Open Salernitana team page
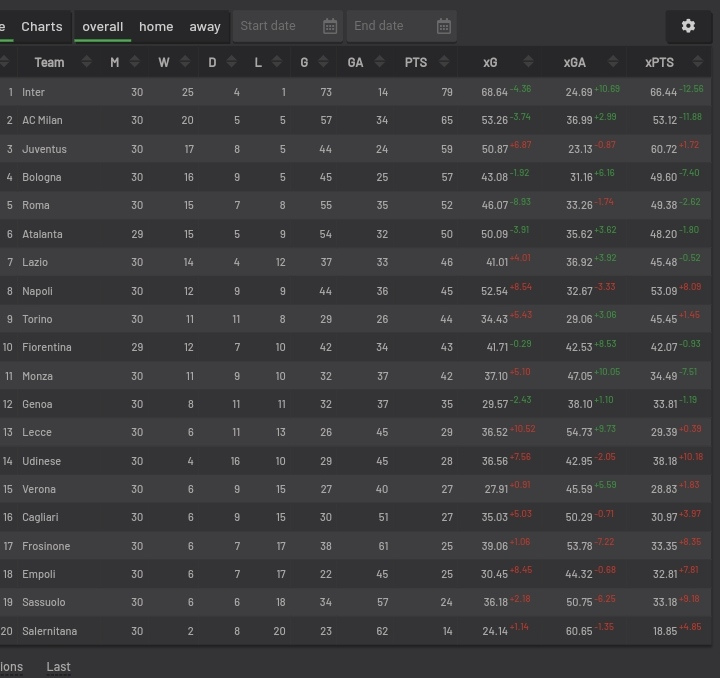 pos(50,631)
